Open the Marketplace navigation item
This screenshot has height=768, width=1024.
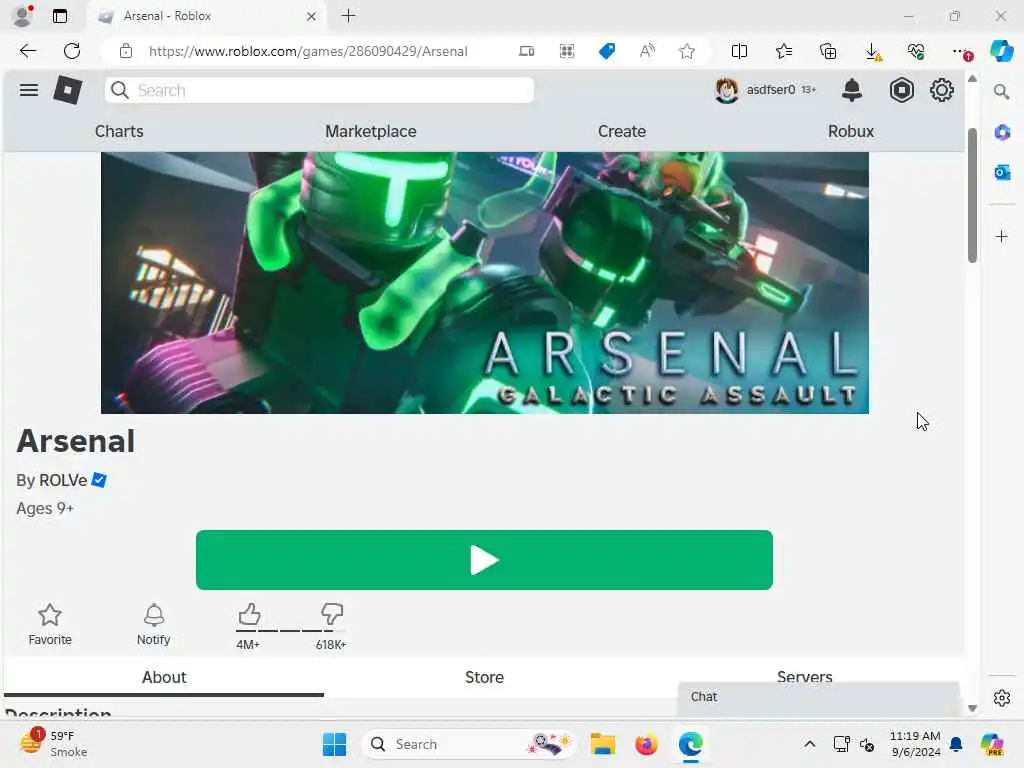[370, 131]
